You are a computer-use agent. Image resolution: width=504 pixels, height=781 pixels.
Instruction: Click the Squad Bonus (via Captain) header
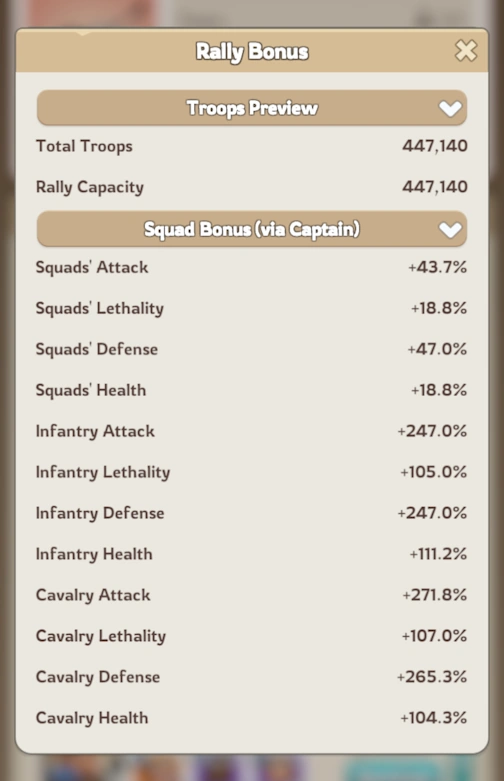[252, 229]
